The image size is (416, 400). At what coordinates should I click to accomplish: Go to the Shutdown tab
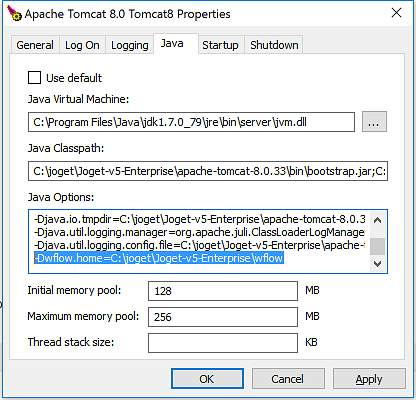click(274, 45)
